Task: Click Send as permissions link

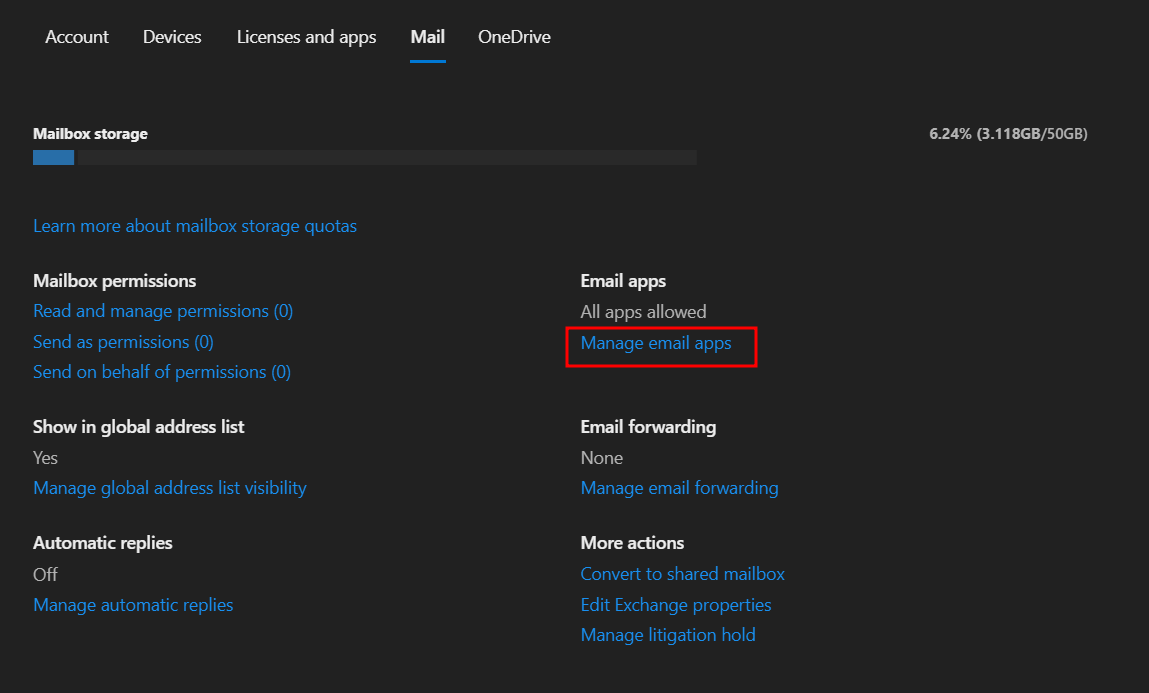Action: (123, 342)
